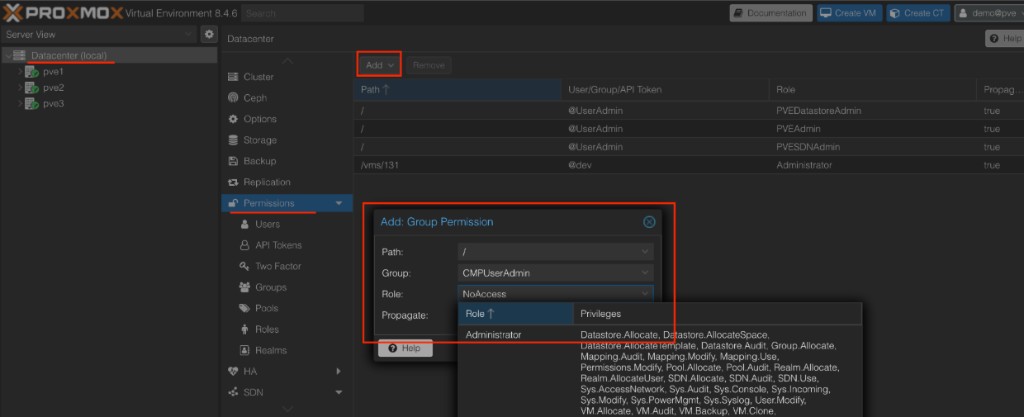Open the Server View settings gear
Screen dimensions: 1024x417
[209, 35]
